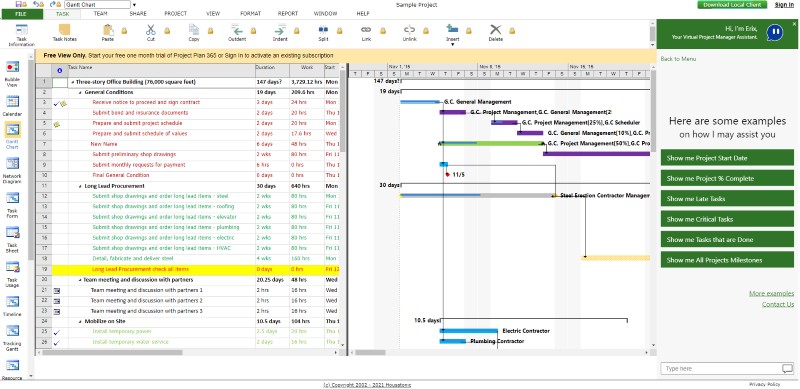Outdent the selected task
The width and height of the screenshot is (800, 389).
click(237, 33)
